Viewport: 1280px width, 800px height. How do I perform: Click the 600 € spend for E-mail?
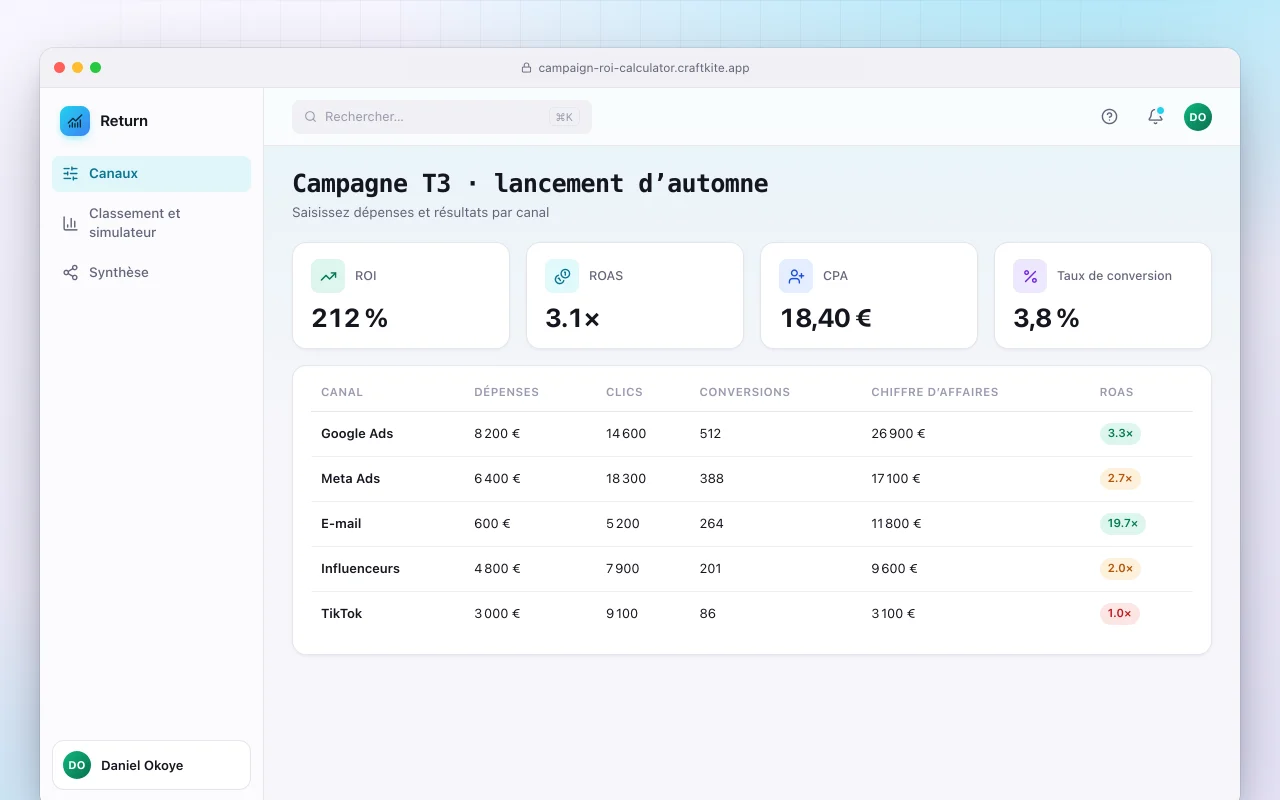click(492, 524)
